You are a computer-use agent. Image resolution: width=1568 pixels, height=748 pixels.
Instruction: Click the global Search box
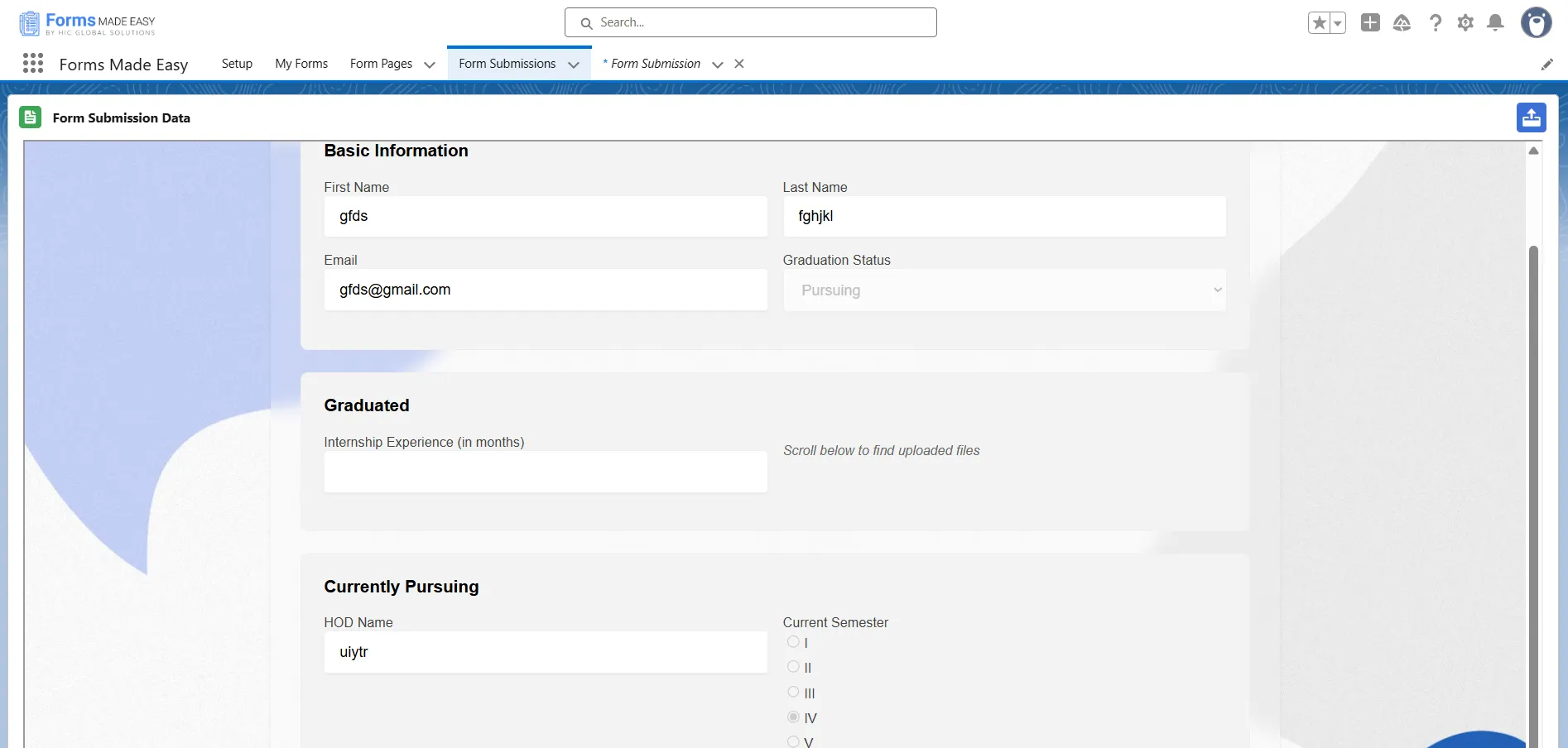(750, 22)
